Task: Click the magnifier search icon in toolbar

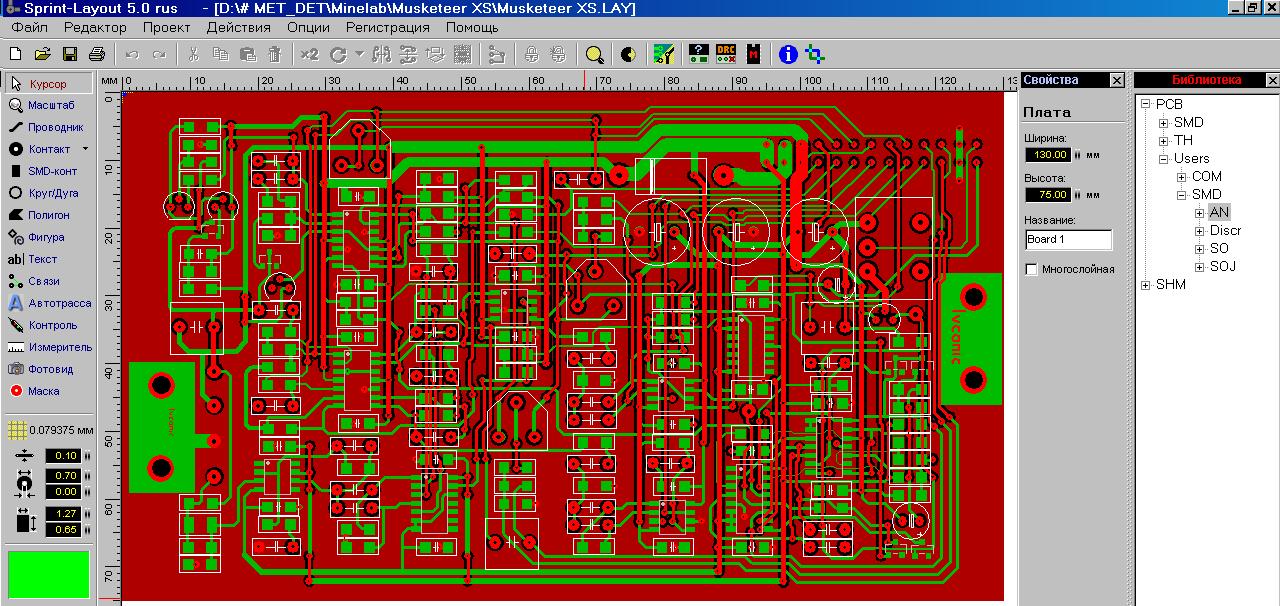Action: click(595, 54)
